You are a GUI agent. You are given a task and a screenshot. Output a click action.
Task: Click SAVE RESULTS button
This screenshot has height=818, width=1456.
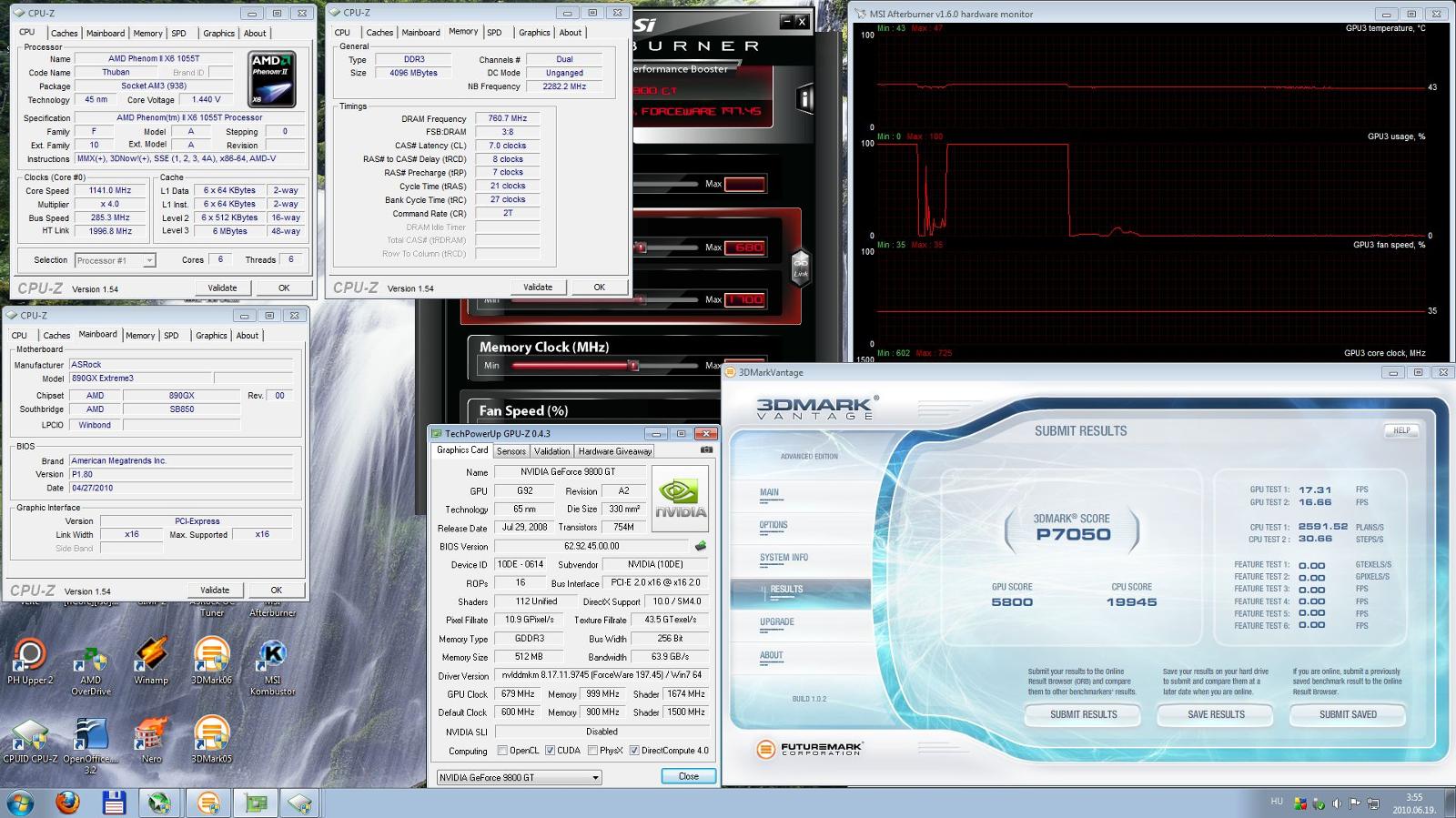coord(1216,715)
